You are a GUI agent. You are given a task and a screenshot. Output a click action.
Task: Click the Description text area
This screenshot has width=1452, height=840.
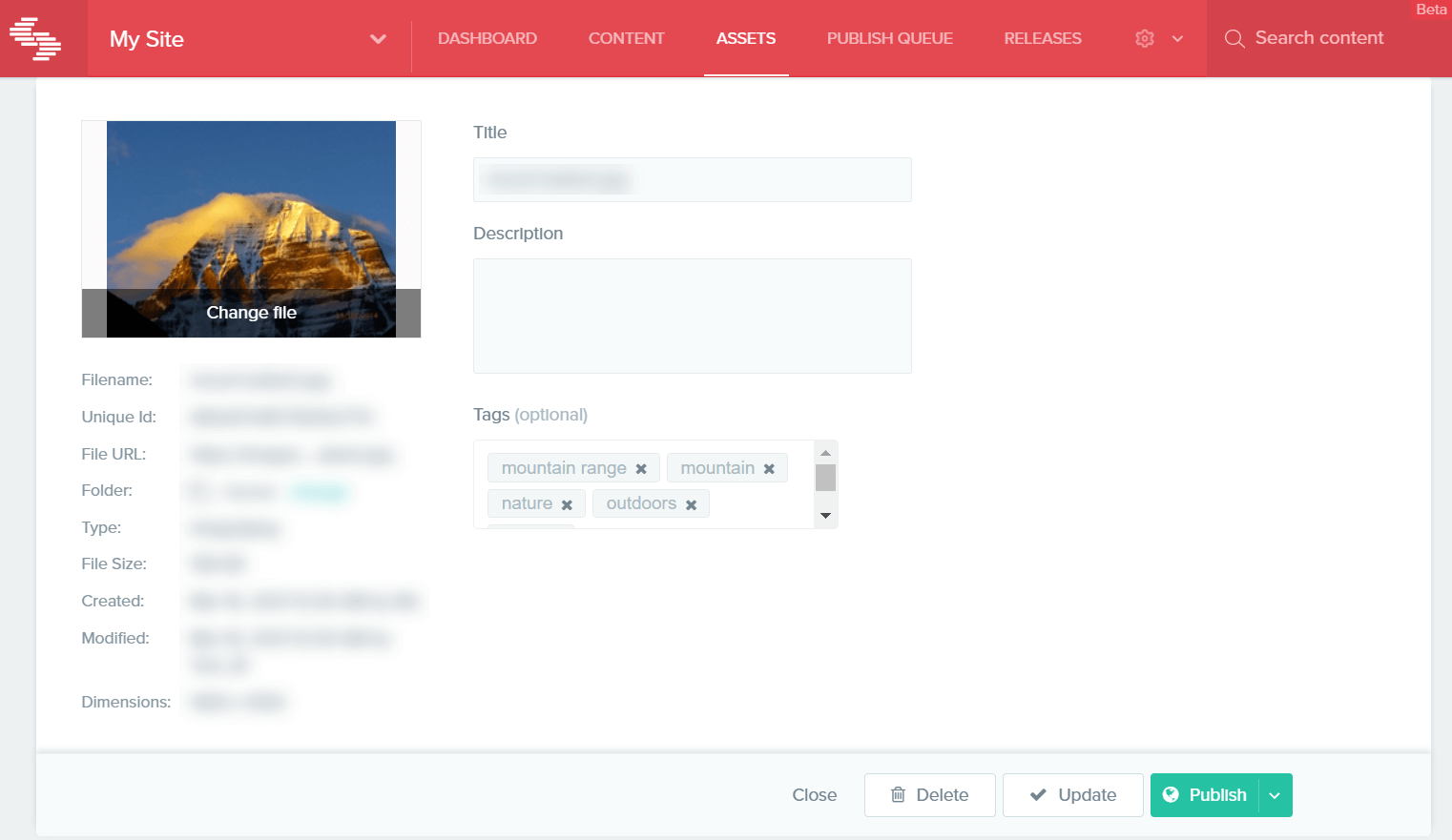(x=693, y=316)
